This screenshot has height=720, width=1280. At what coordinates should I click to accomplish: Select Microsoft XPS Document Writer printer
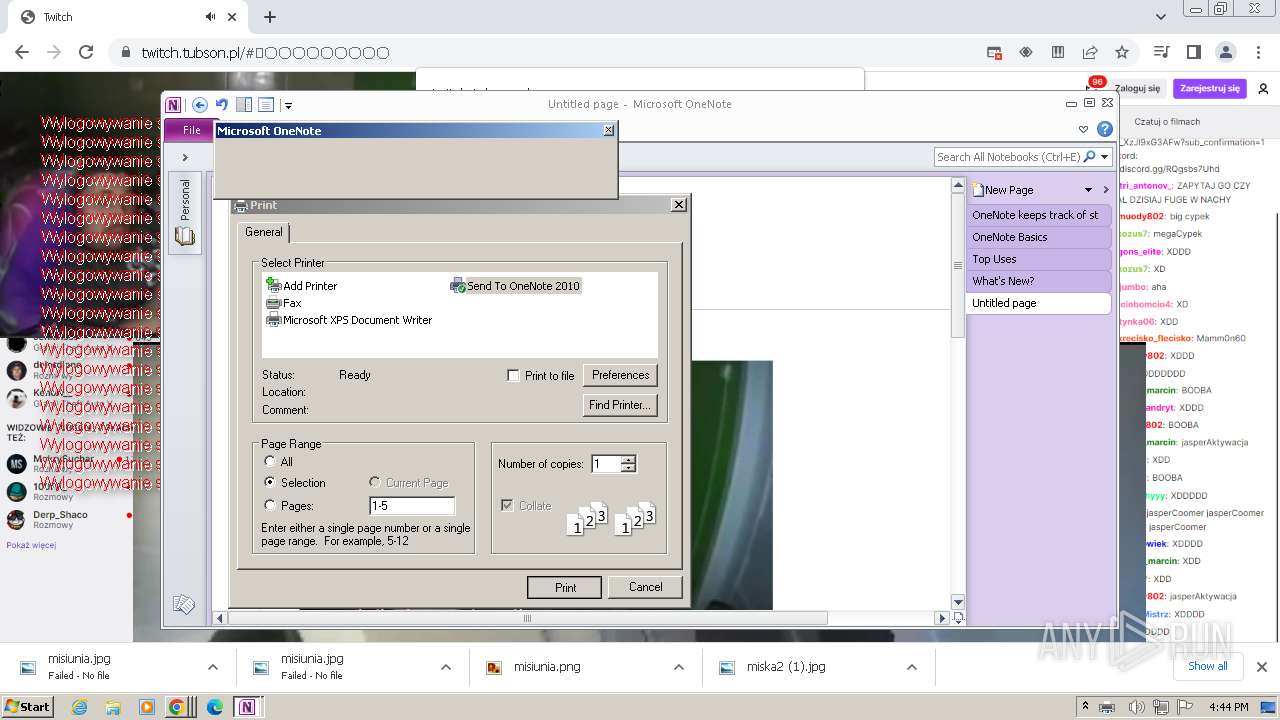[349, 320]
